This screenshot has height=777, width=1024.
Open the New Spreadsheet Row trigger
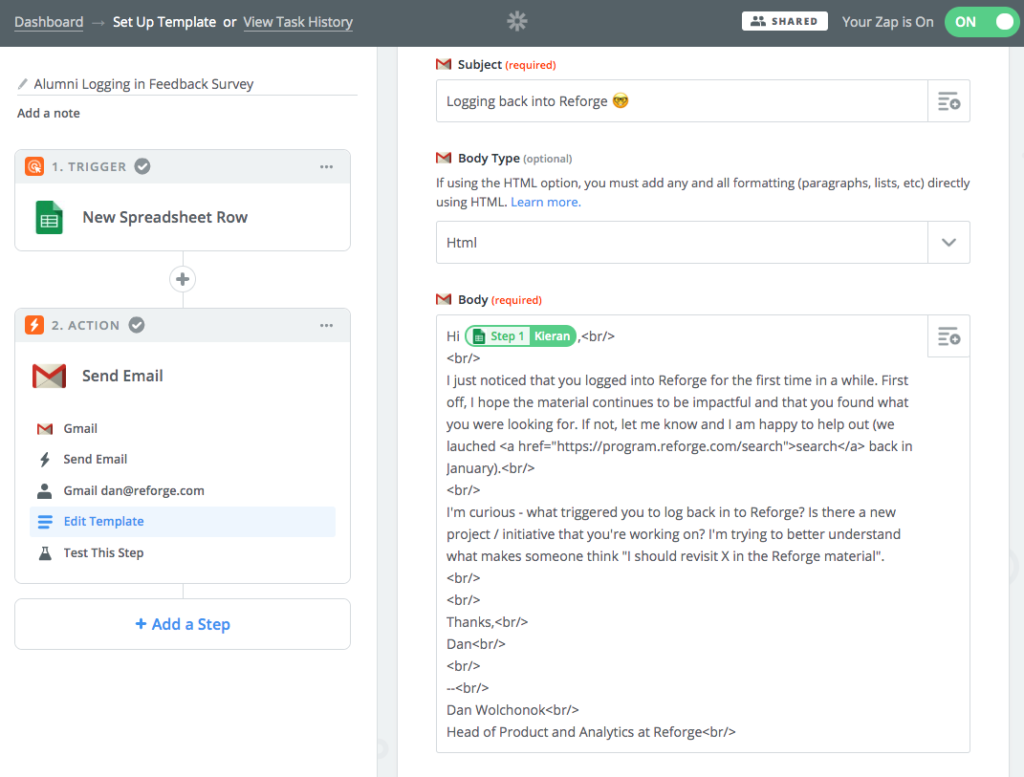click(183, 217)
